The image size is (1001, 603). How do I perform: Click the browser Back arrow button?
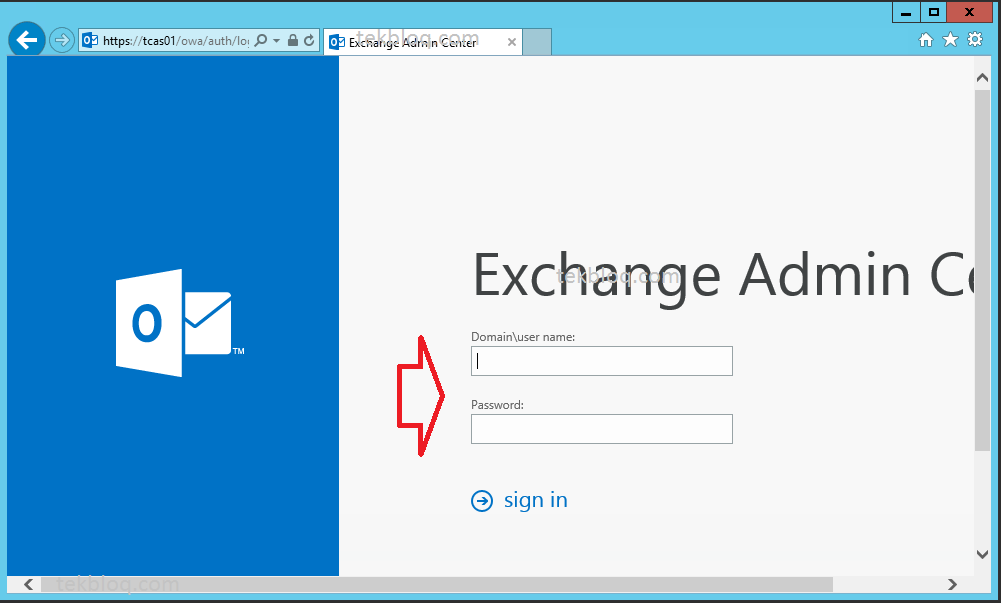27,40
